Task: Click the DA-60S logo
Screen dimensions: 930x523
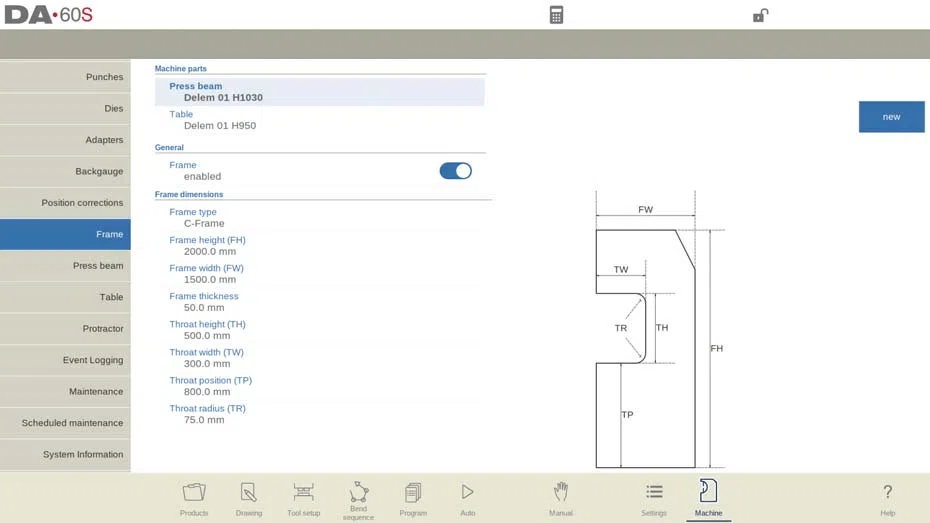Action: [49, 15]
